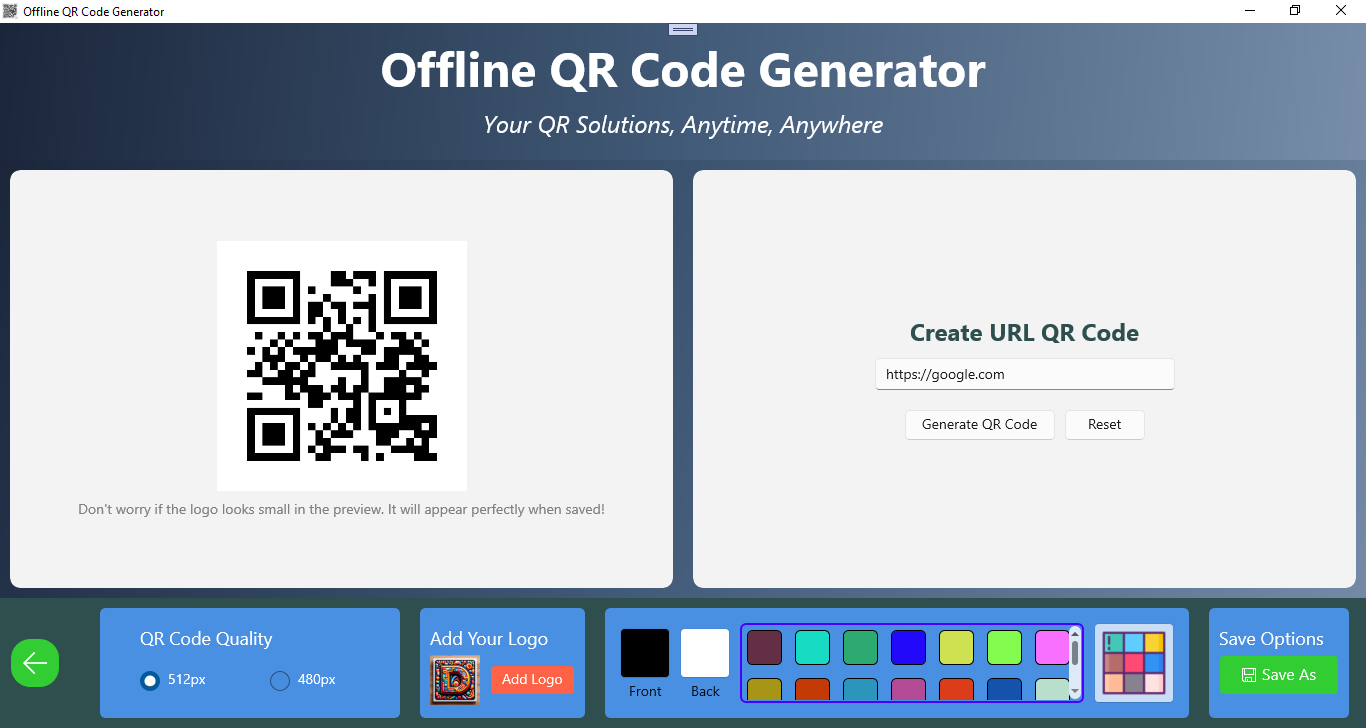Screen dimensions: 1366x728
Task: Click the Save As button
Action: [1278, 675]
